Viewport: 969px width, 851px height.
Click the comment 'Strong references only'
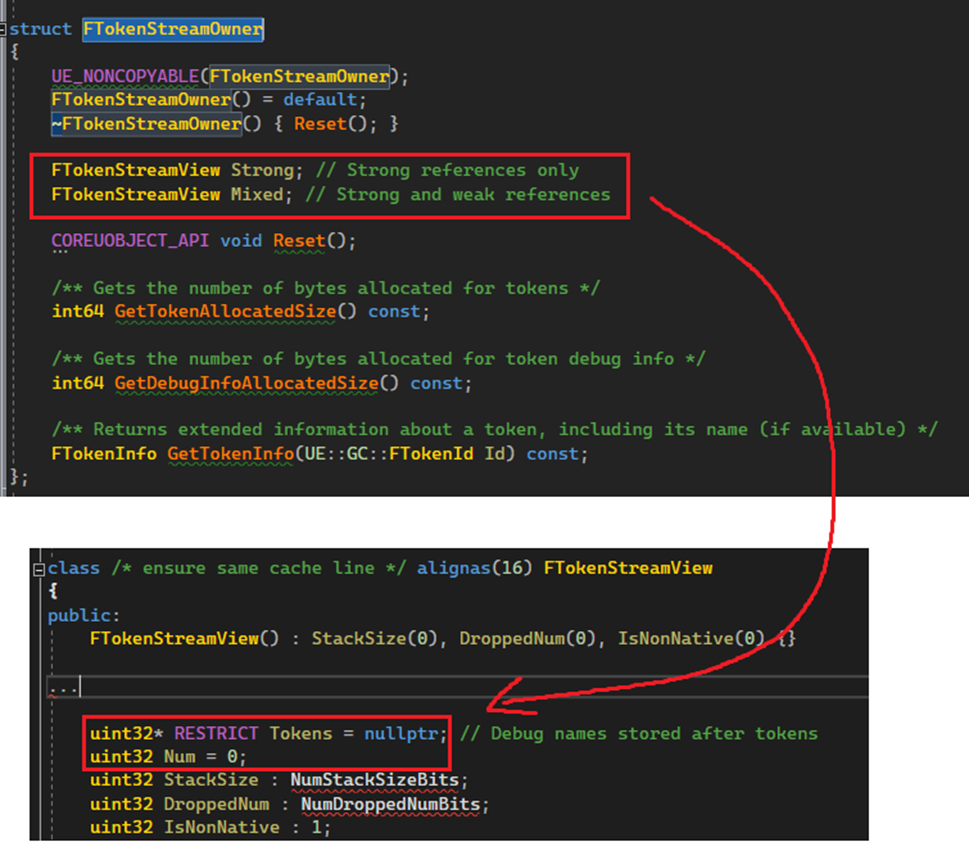click(447, 171)
